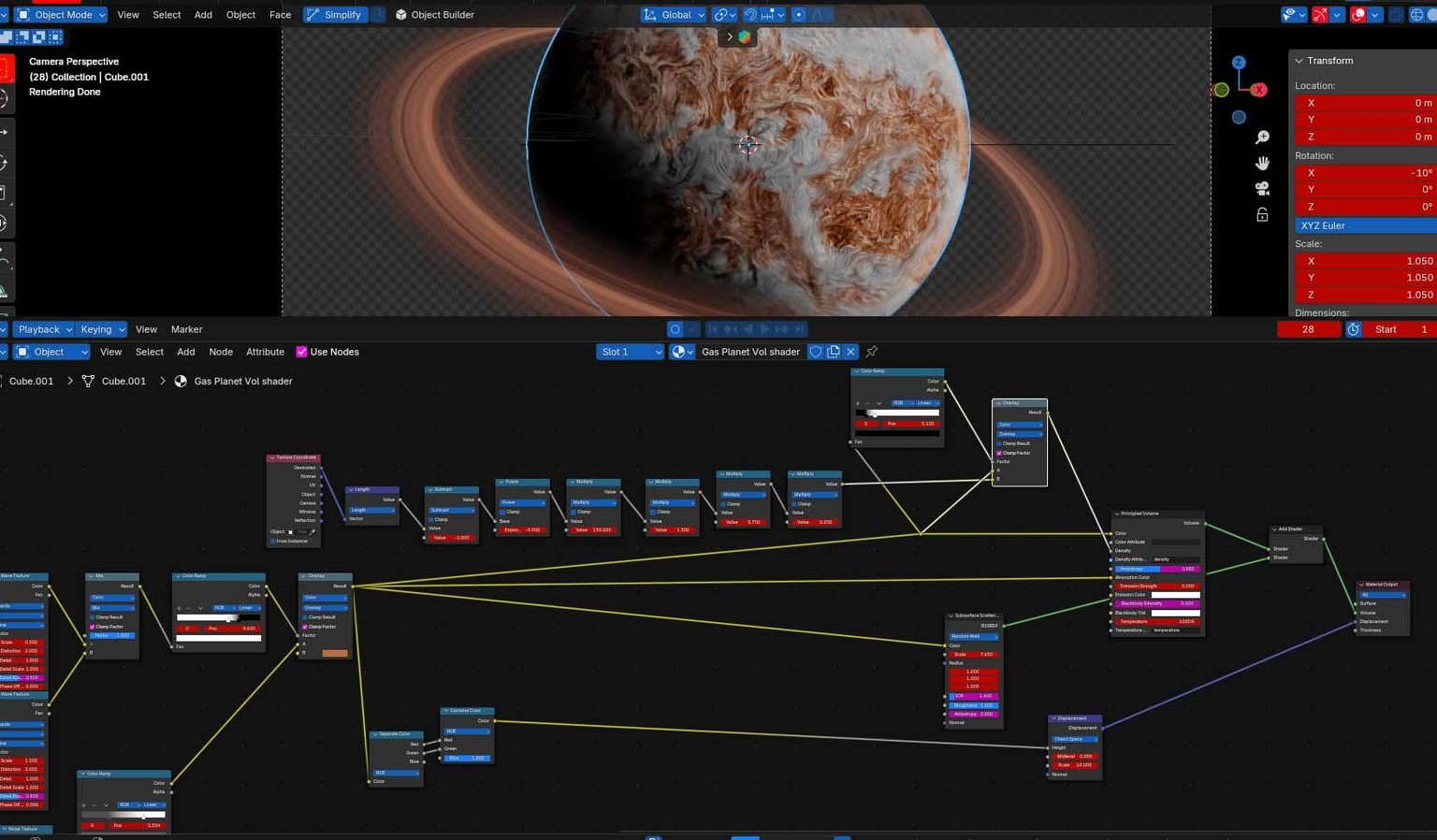
Task: Click the X-ray toggle icon in header
Action: (x=1396, y=15)
